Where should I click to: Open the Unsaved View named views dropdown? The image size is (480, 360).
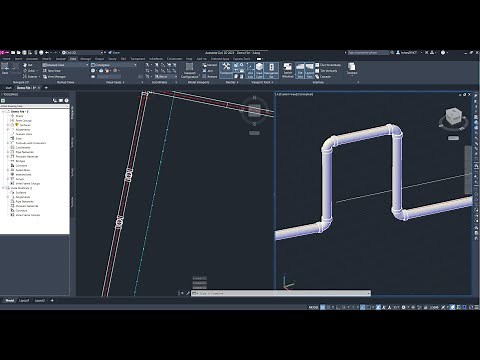point(65,65)
